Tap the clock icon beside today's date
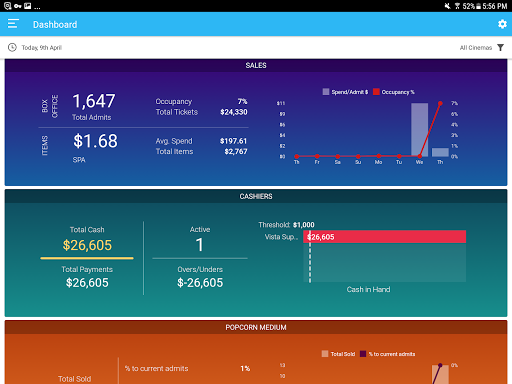Image resolution: width=512 pixels, height=384 pixels. coord(12,48)
